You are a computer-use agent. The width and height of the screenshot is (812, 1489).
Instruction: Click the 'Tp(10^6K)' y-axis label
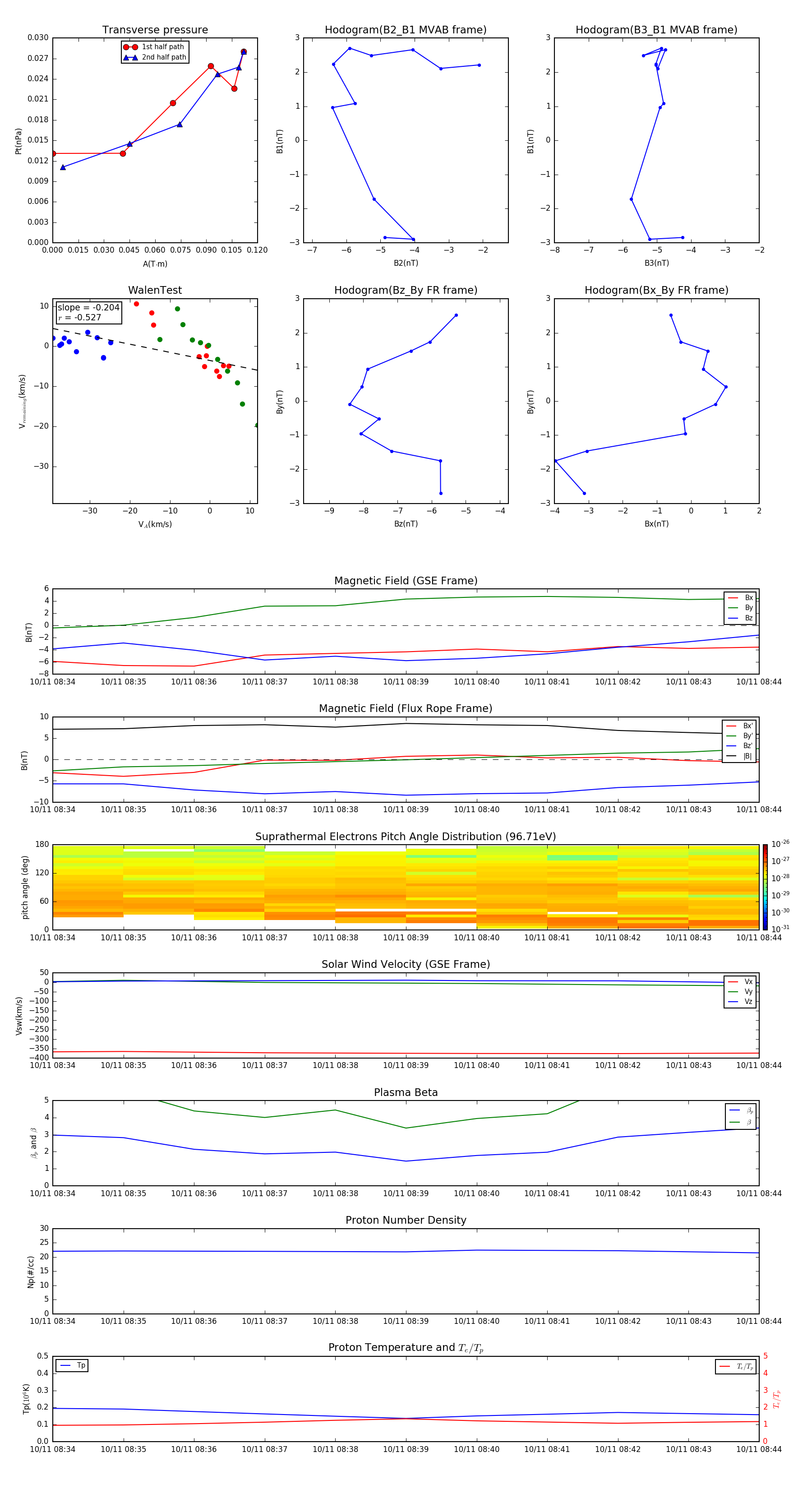[26, 1399]
